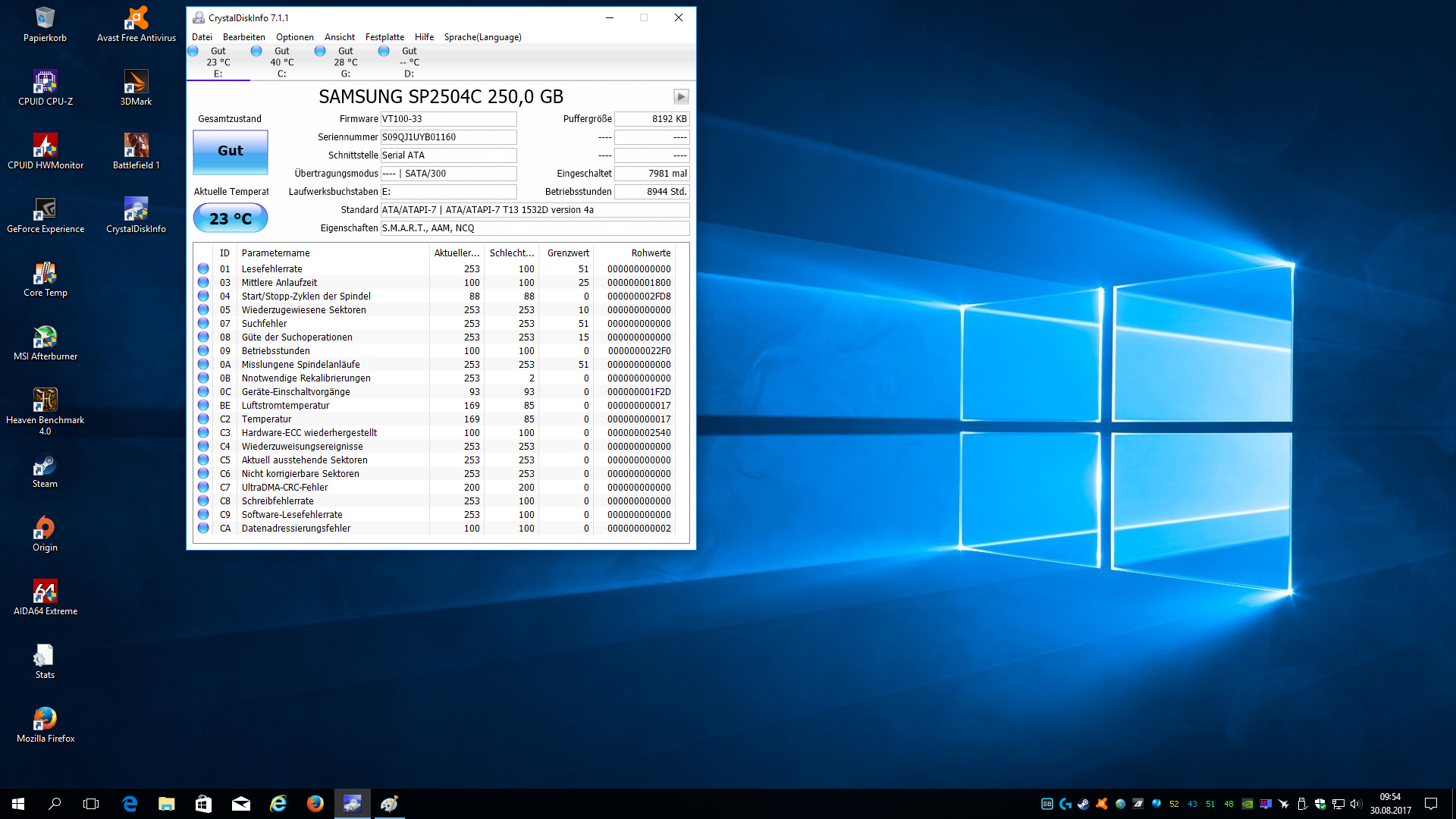This screenshot has height=819, width=1456.
Task: Click the next-disk arrow button
Action: coord(680,96)
